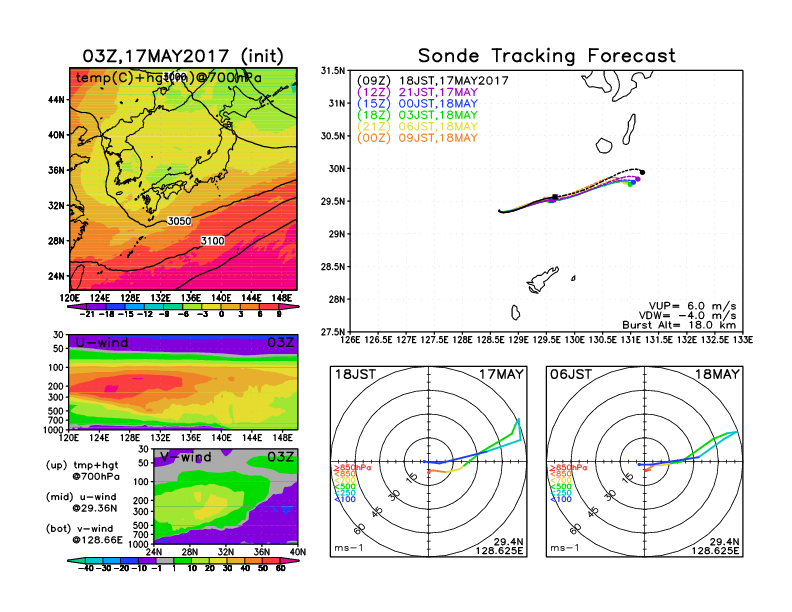Click the purple balloon landing point dot
This screenshot has width=792, height=612.
tap(637, 179)
